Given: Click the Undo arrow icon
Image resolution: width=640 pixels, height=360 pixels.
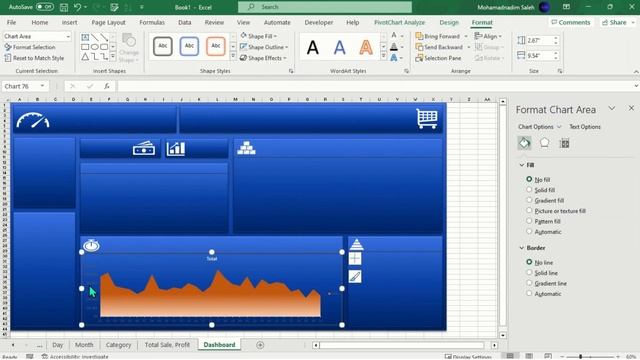Looking at the screenshot, I should pos(78,7).
